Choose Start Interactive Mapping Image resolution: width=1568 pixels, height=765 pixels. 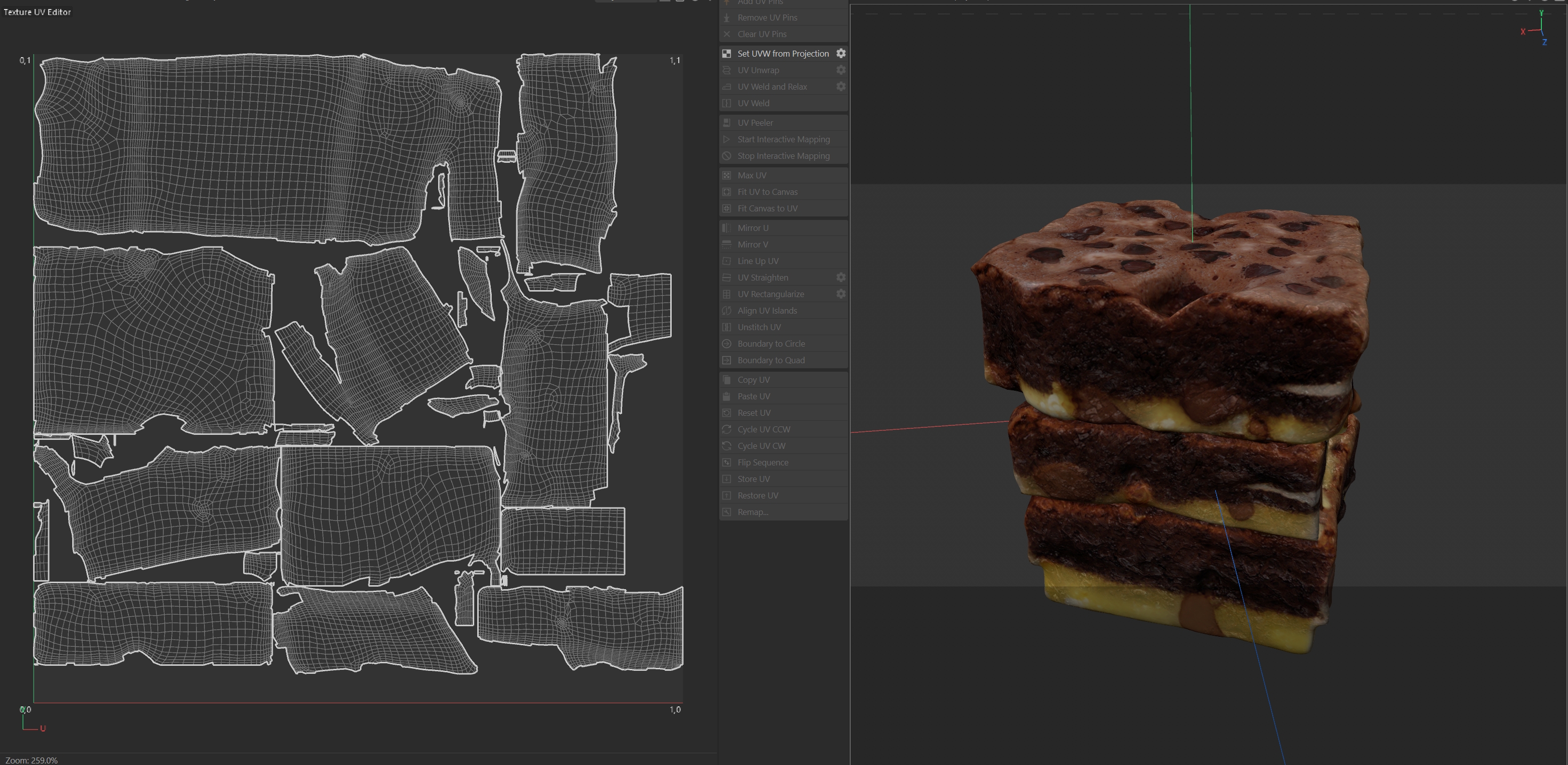783,139
